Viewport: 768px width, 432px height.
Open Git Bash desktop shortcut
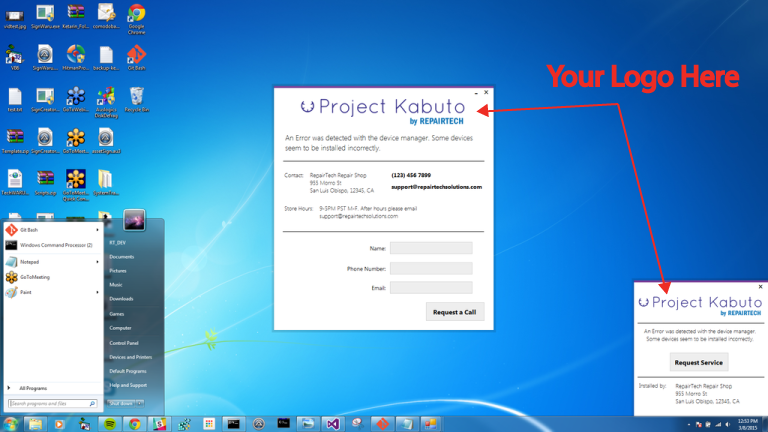(136, 58)
